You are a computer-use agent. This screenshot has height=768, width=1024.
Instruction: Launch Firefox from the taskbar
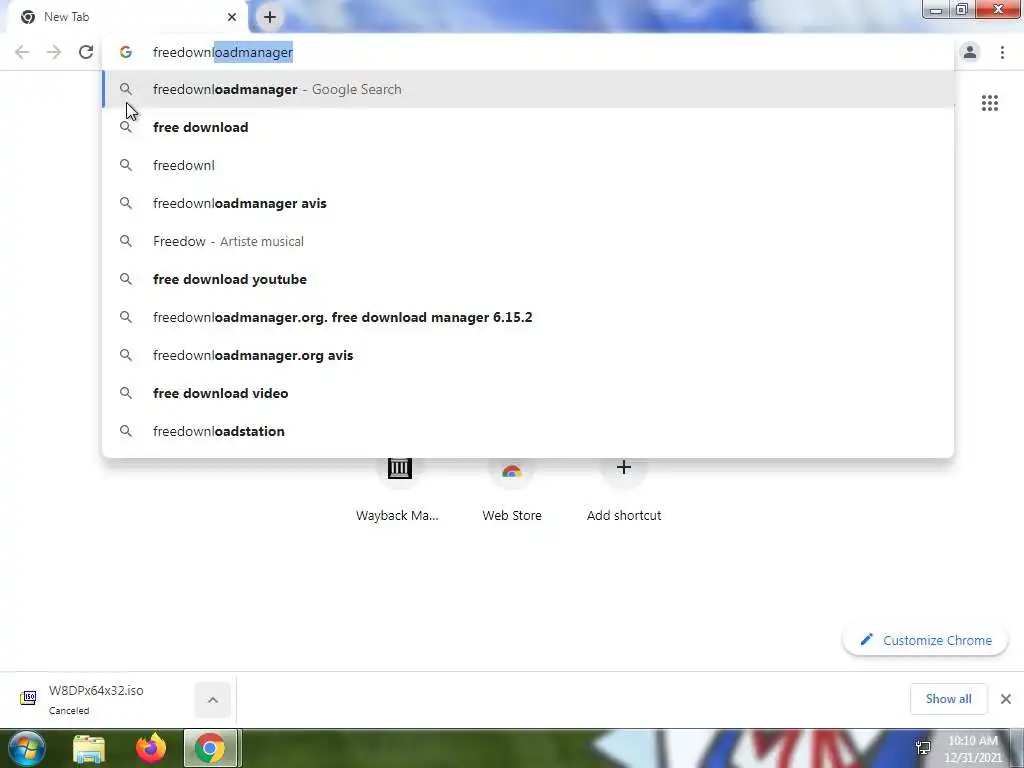pyautogui.click(x=151, y=748)
